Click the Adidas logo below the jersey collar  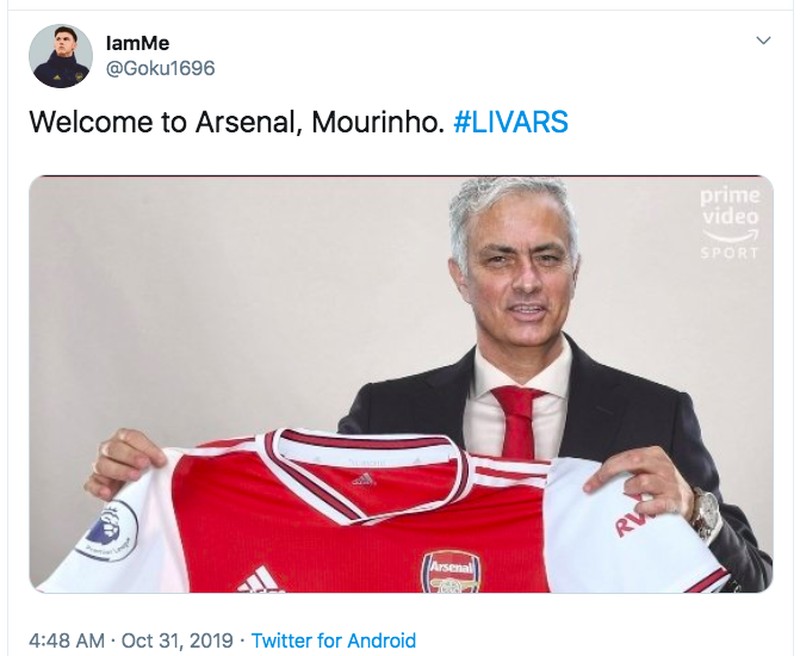pyautogui.click(x=365, y=479)
